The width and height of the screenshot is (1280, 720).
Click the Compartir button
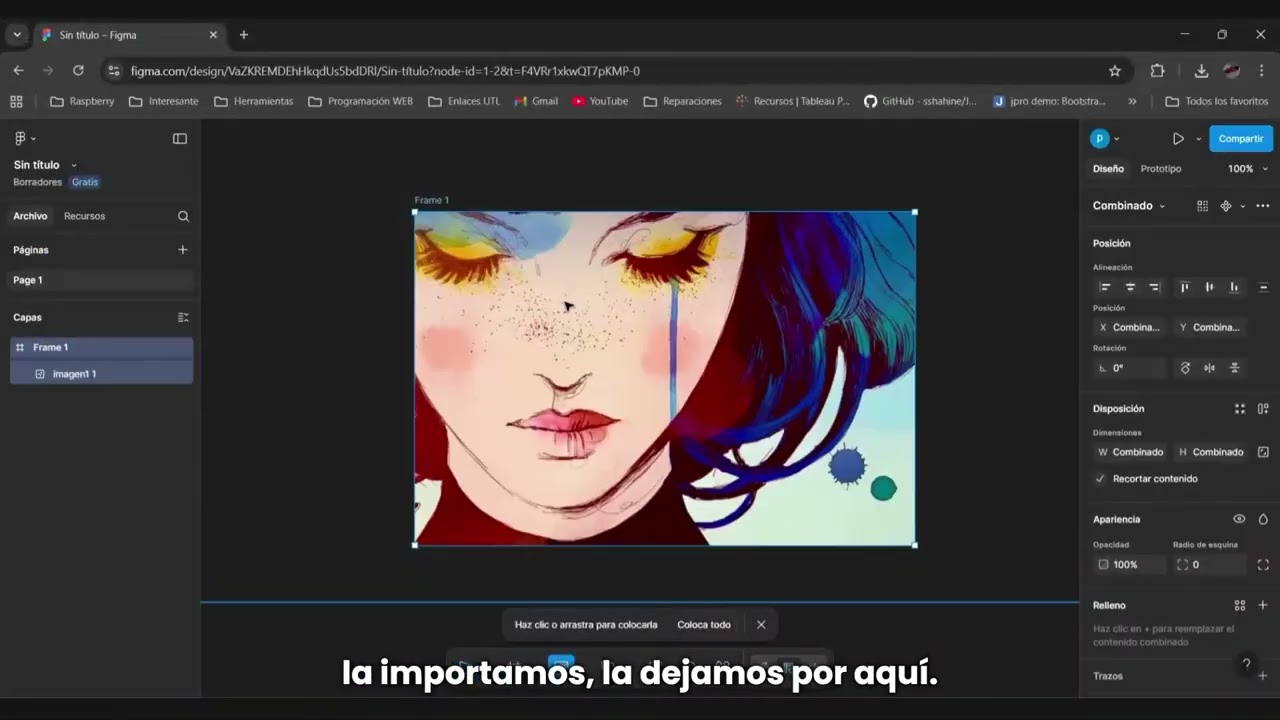(x=1241, y=139)
